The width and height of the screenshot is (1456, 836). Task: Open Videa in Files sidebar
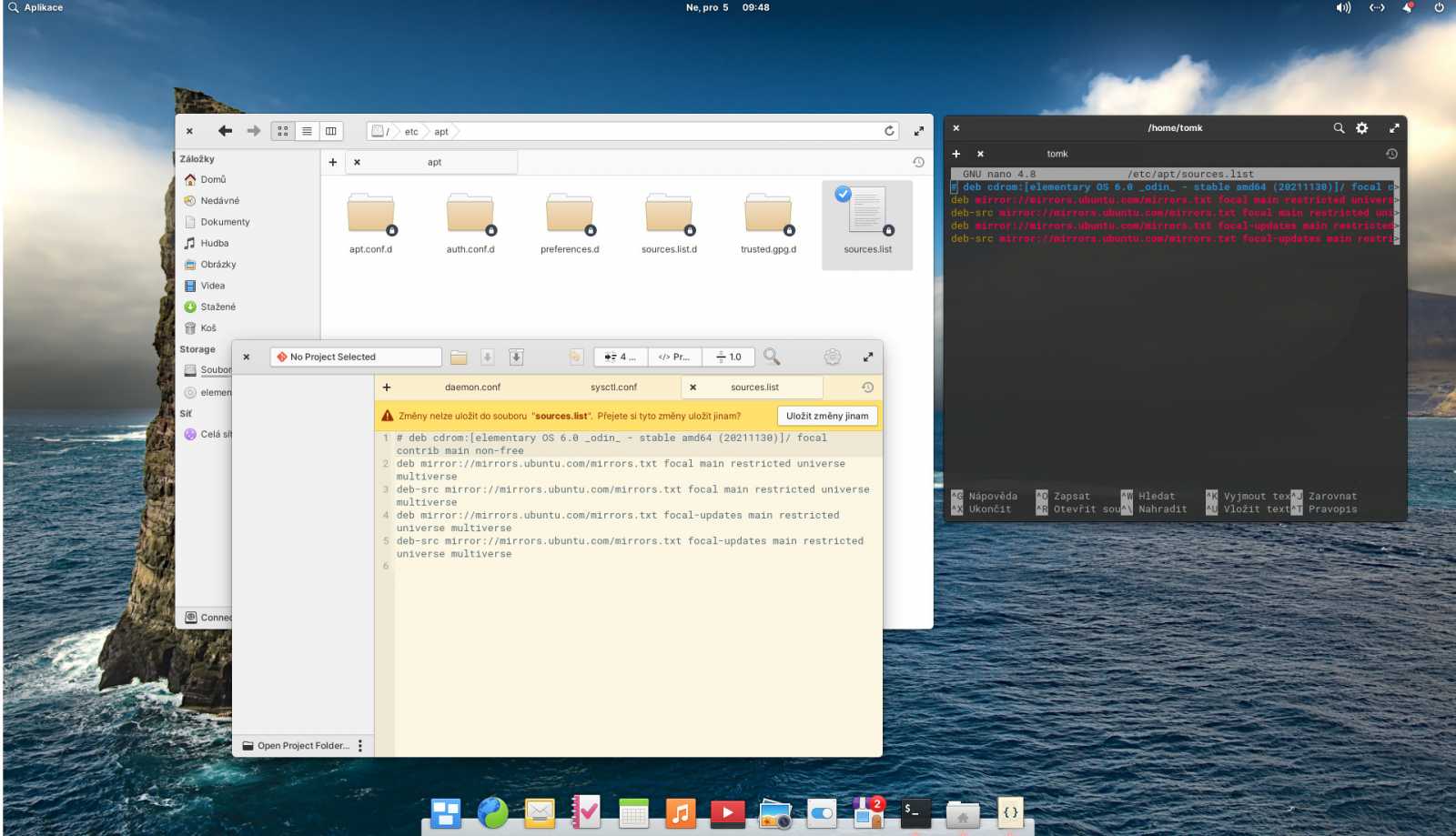coord(212,286)
